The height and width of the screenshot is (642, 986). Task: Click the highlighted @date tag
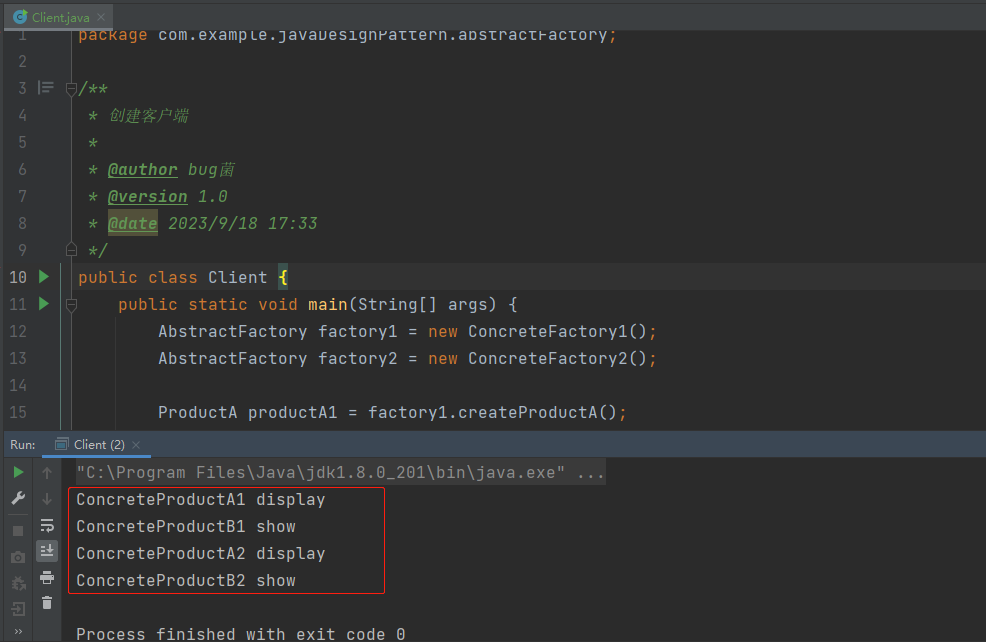coord(133,223)
